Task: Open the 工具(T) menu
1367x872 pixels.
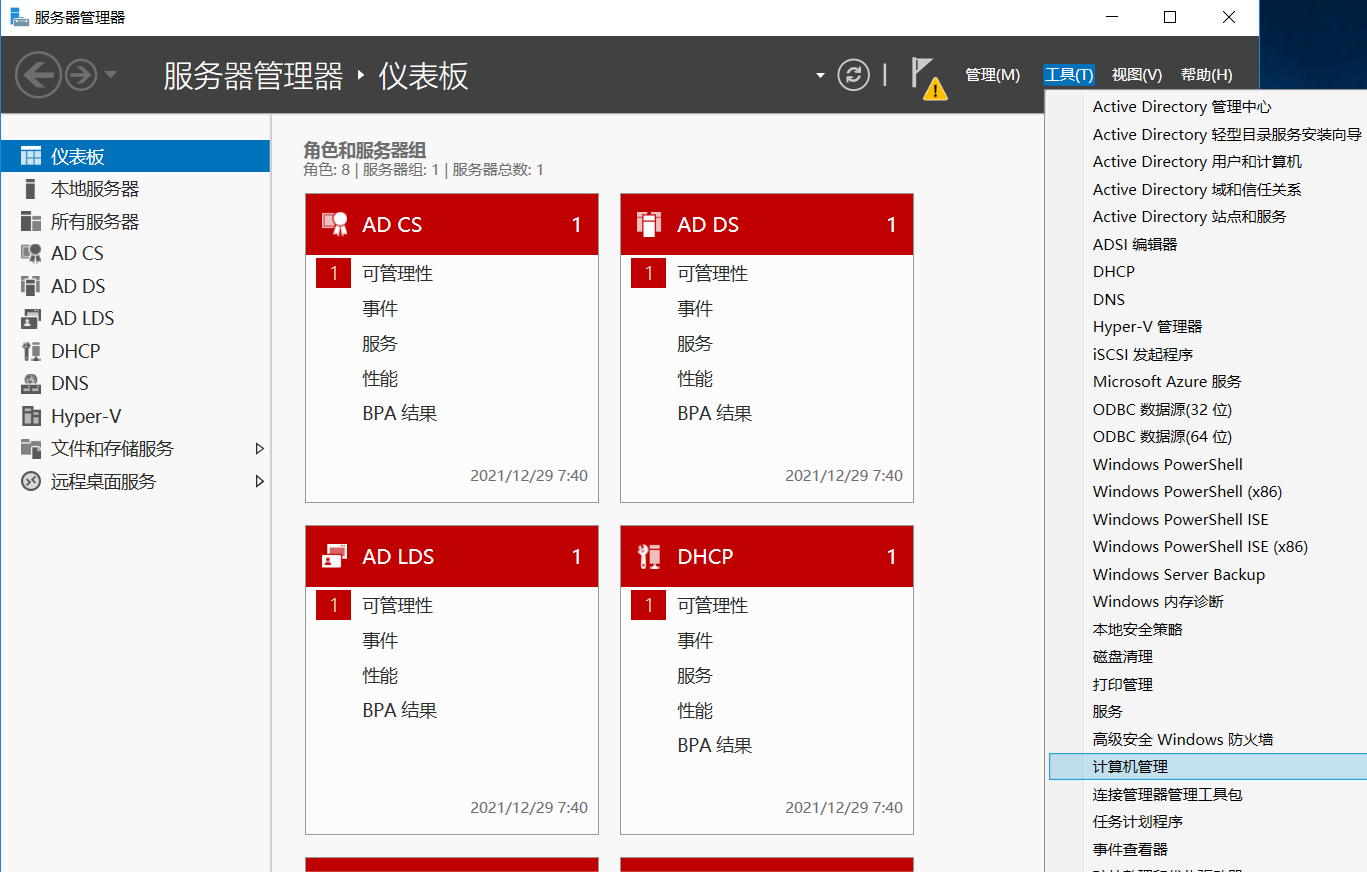Action: 1069,75
